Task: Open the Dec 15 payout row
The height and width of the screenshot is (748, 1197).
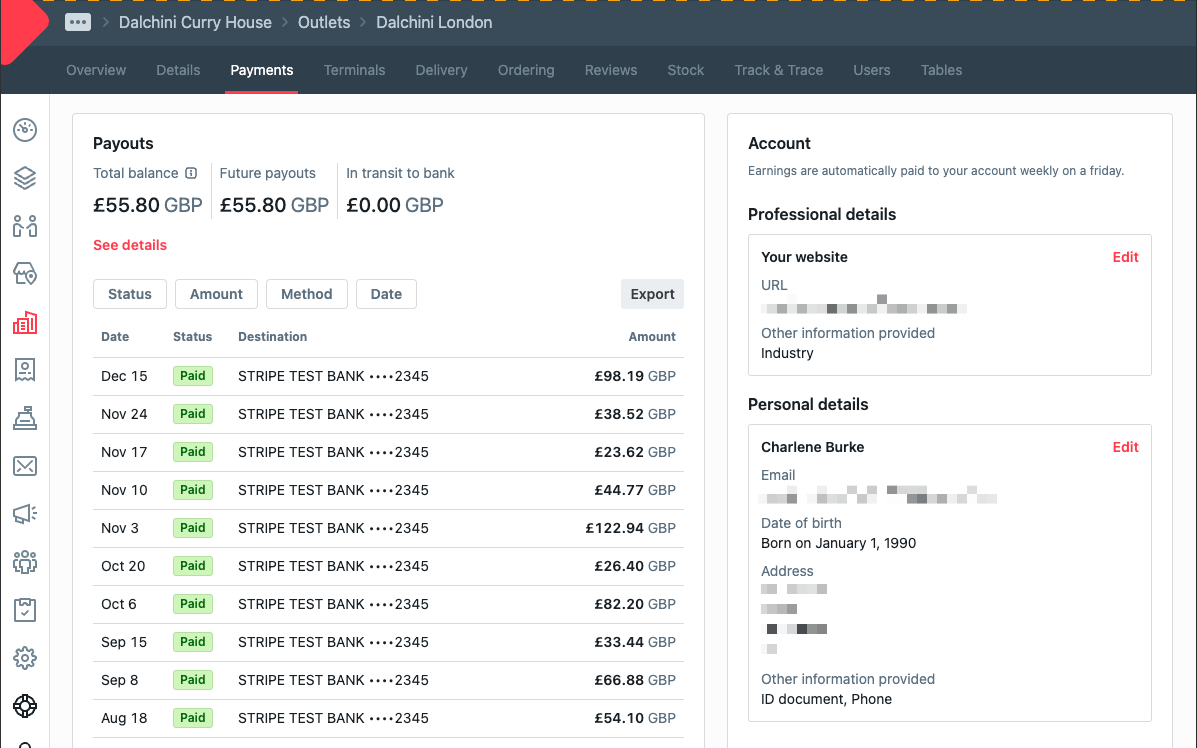Action: [x=388, y=377]
